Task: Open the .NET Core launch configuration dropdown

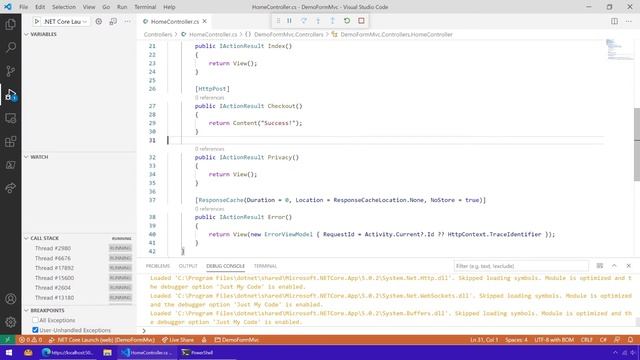Action: (x=66, y=21)
